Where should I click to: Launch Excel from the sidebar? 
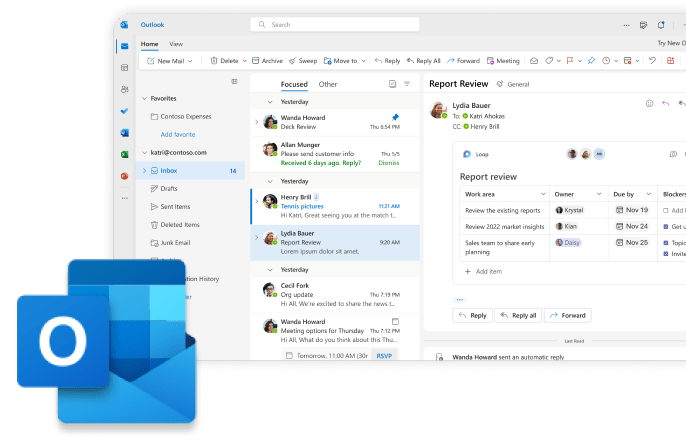point(125,154)
